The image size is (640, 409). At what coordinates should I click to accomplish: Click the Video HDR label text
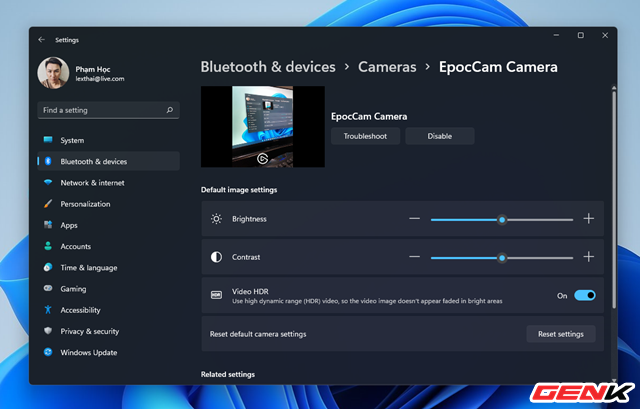(x=250, y=291)
